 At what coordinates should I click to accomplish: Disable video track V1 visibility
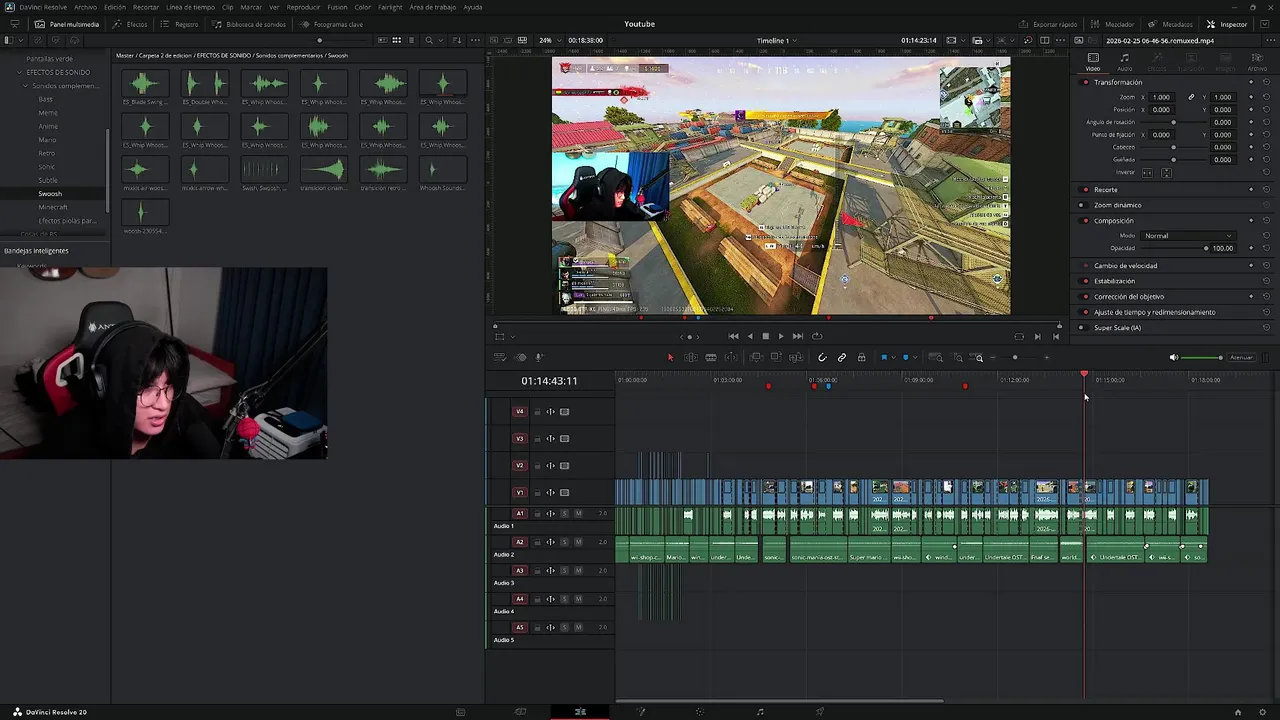(564, 492)
